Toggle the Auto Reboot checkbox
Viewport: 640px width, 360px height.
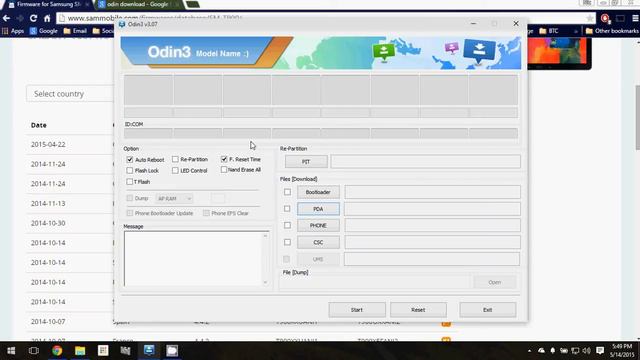pos(130,160)
